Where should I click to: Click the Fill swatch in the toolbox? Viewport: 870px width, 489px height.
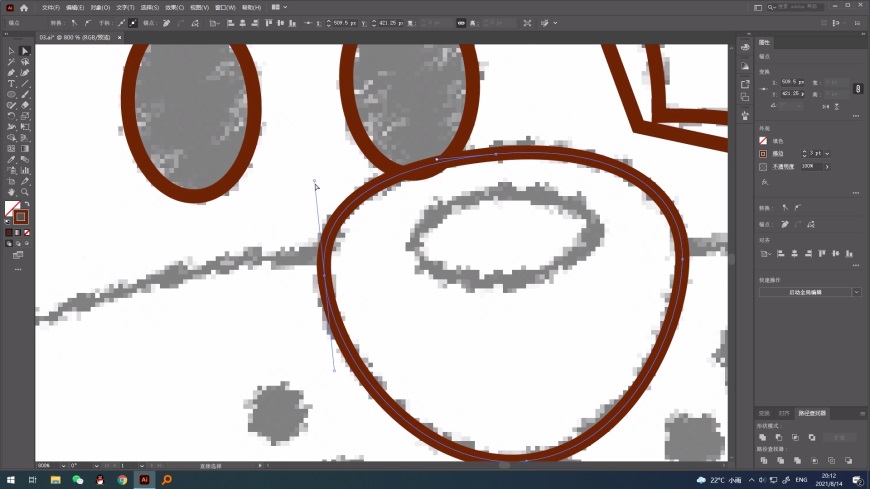(12, 208)
